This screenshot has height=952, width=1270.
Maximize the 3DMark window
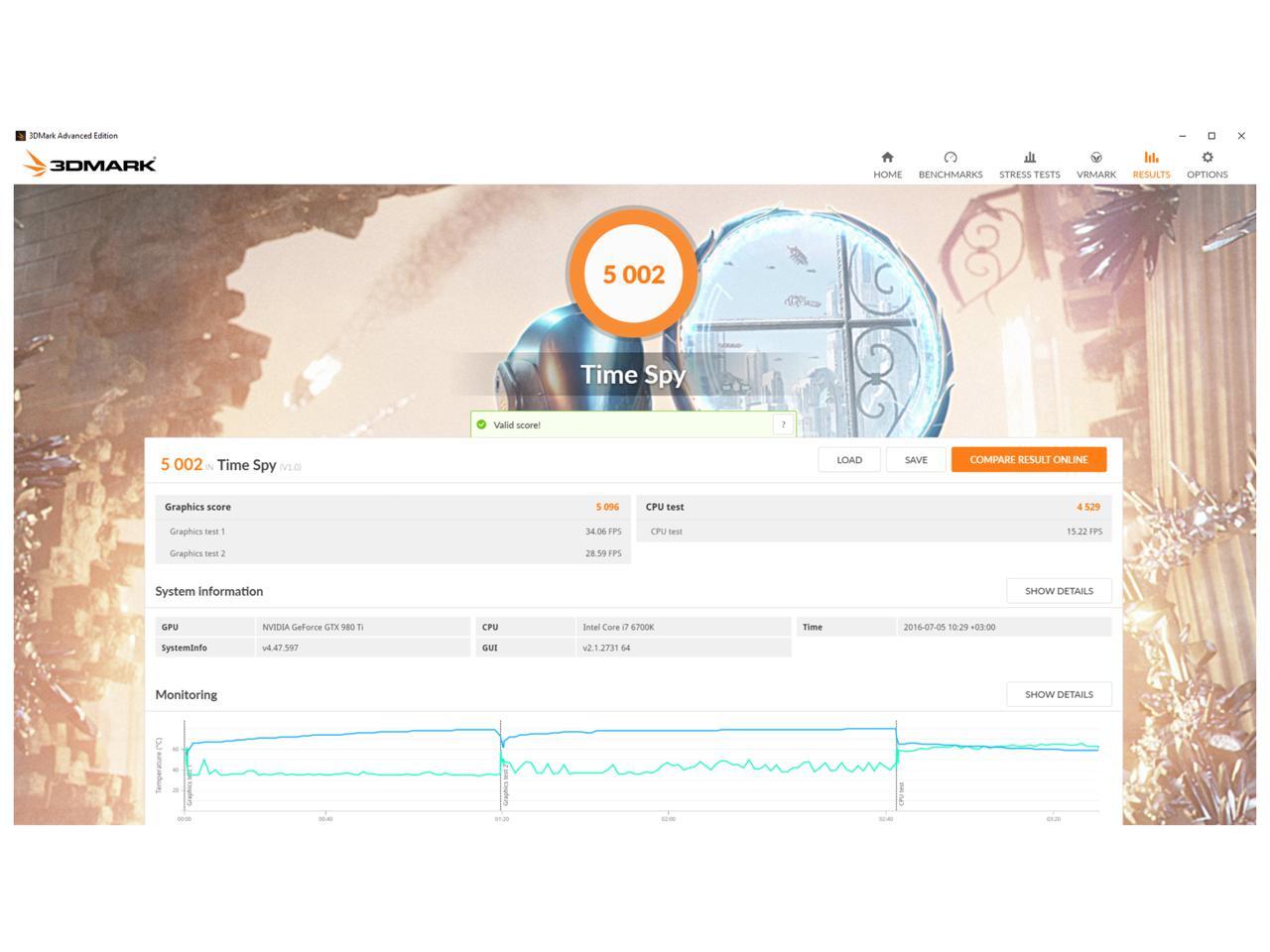pyautogui.click(x=1211, y=136)
